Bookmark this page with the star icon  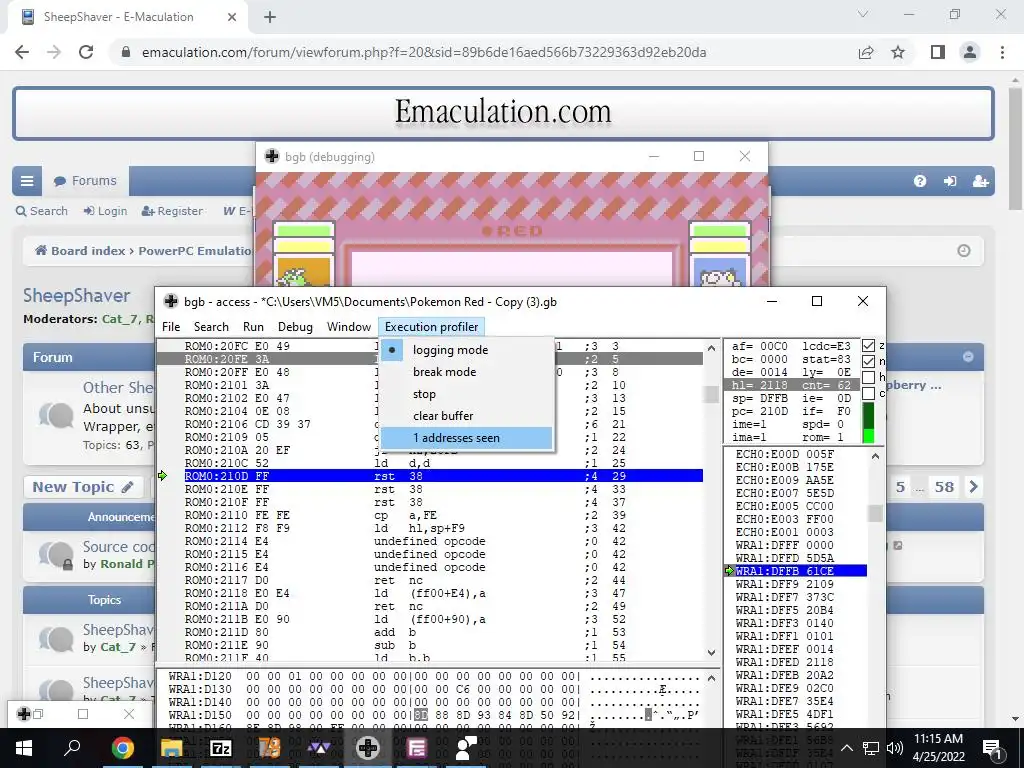click(x=898, y=52)
